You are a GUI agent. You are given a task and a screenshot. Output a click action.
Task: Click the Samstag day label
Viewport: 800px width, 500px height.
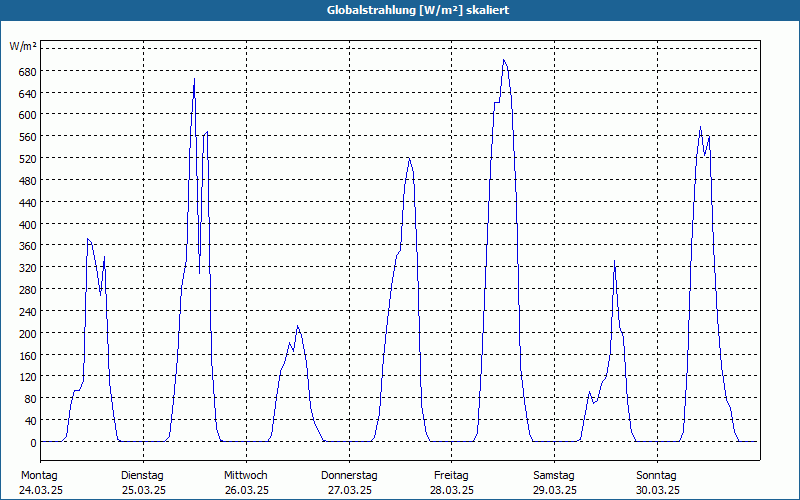pyautogui.click(x=554, y=476)
